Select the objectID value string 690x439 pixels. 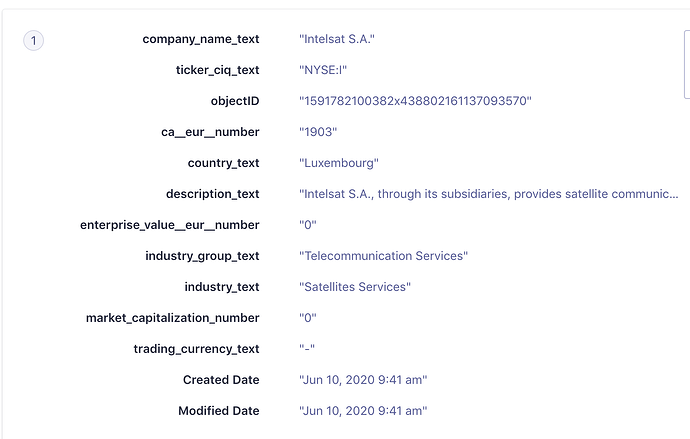[x=415, y=101]
